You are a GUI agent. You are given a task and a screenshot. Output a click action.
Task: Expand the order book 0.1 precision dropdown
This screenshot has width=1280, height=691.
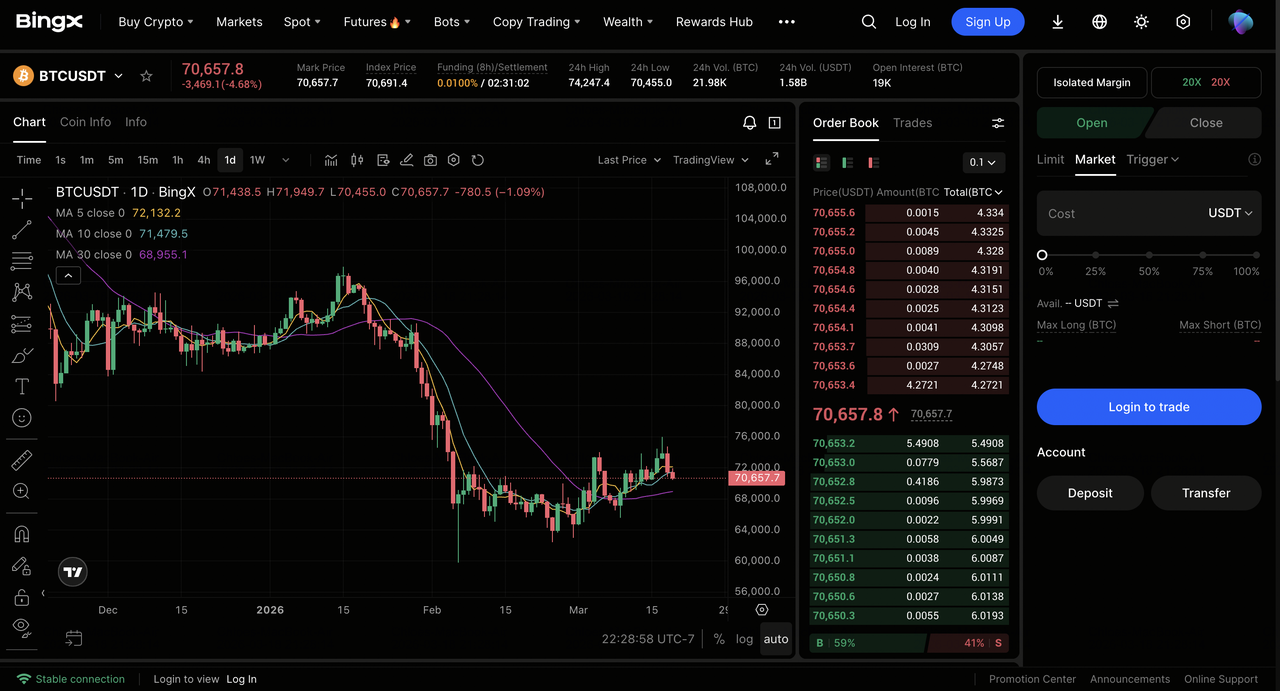[x=984, y=162]
